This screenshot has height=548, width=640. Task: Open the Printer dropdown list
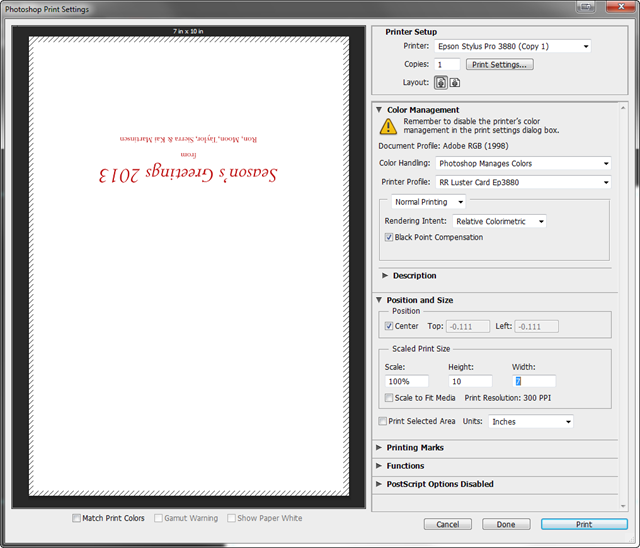513,47
